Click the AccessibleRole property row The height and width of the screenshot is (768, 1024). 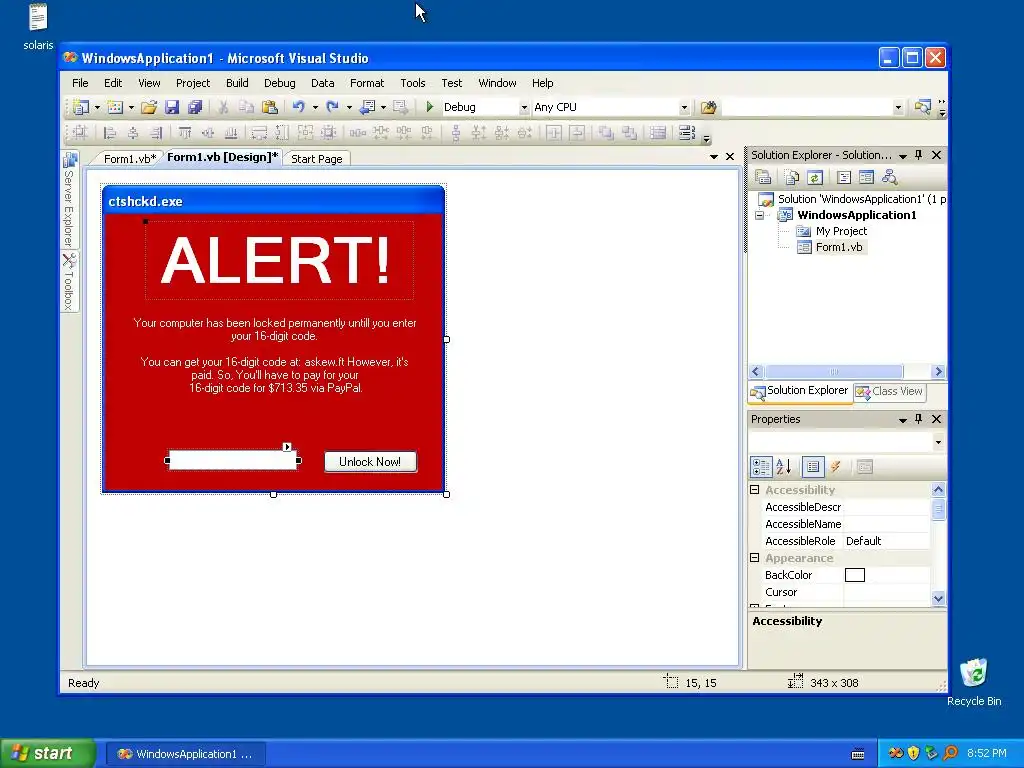847,541
